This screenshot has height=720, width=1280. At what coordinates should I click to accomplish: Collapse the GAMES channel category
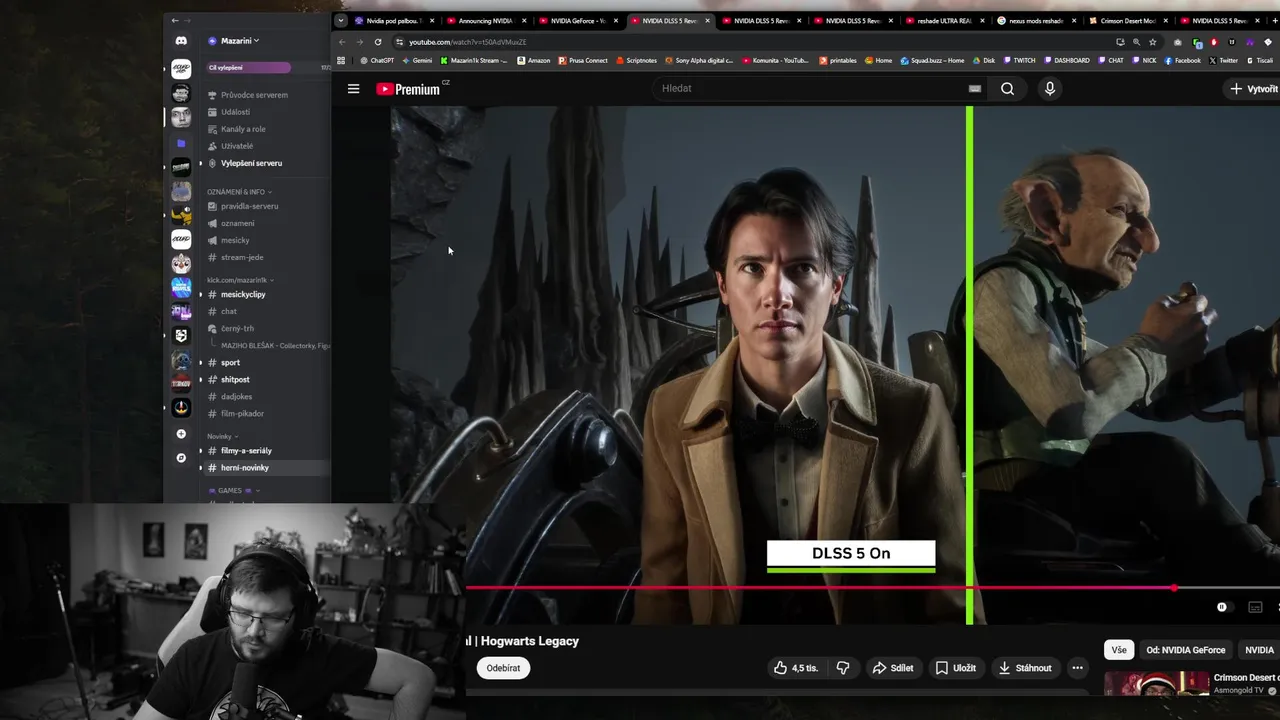[234, 491]
